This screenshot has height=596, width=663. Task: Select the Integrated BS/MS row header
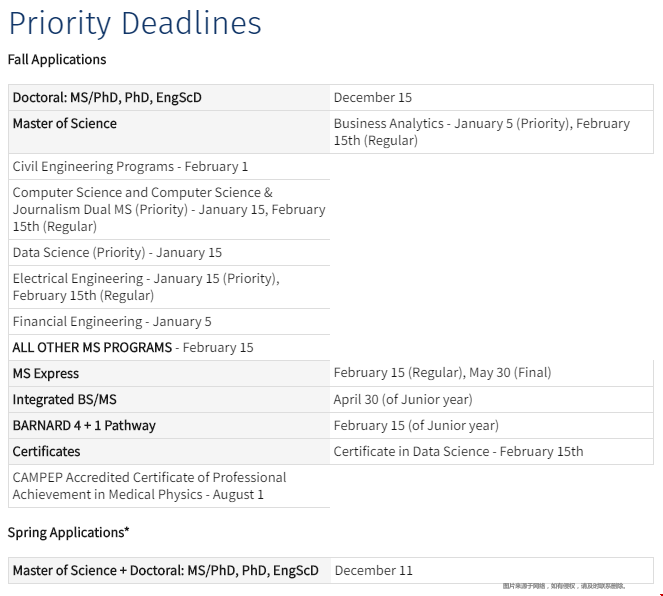pos(169,399)
